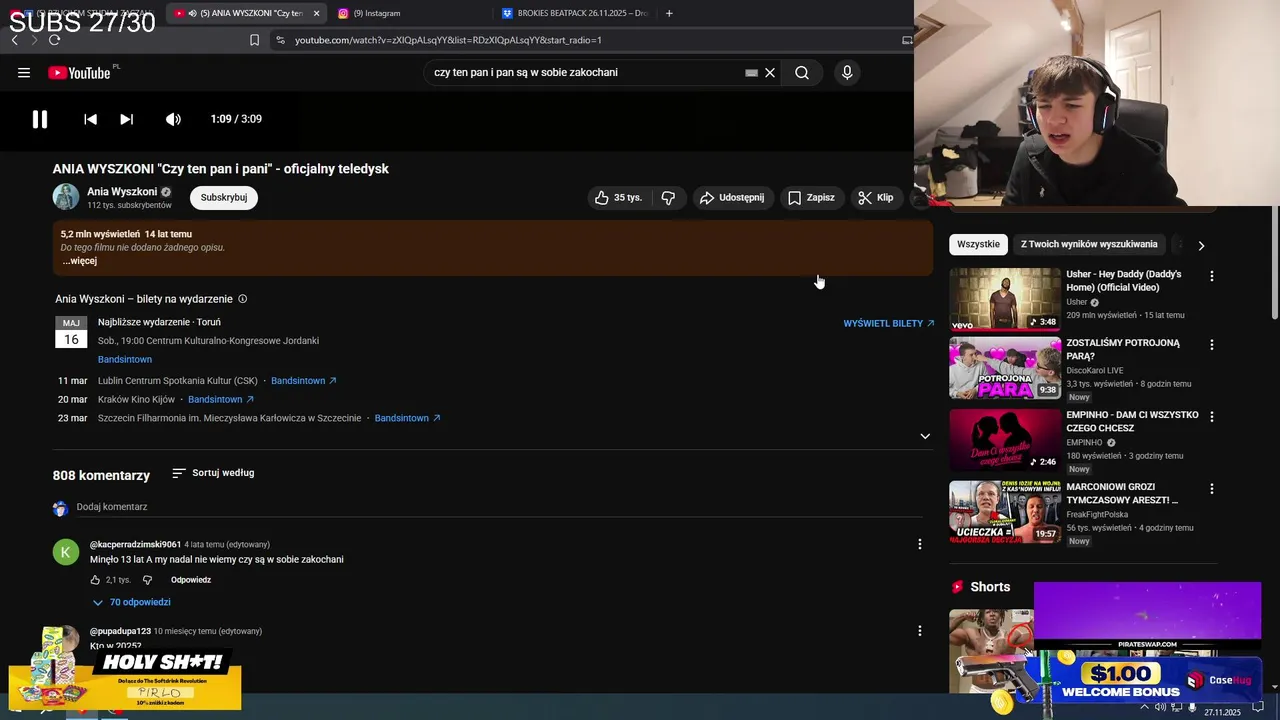Open the Ania Wyszkoni channel name link
Image resolution: width=1280 pixels, height=720 pixels.
122,192
